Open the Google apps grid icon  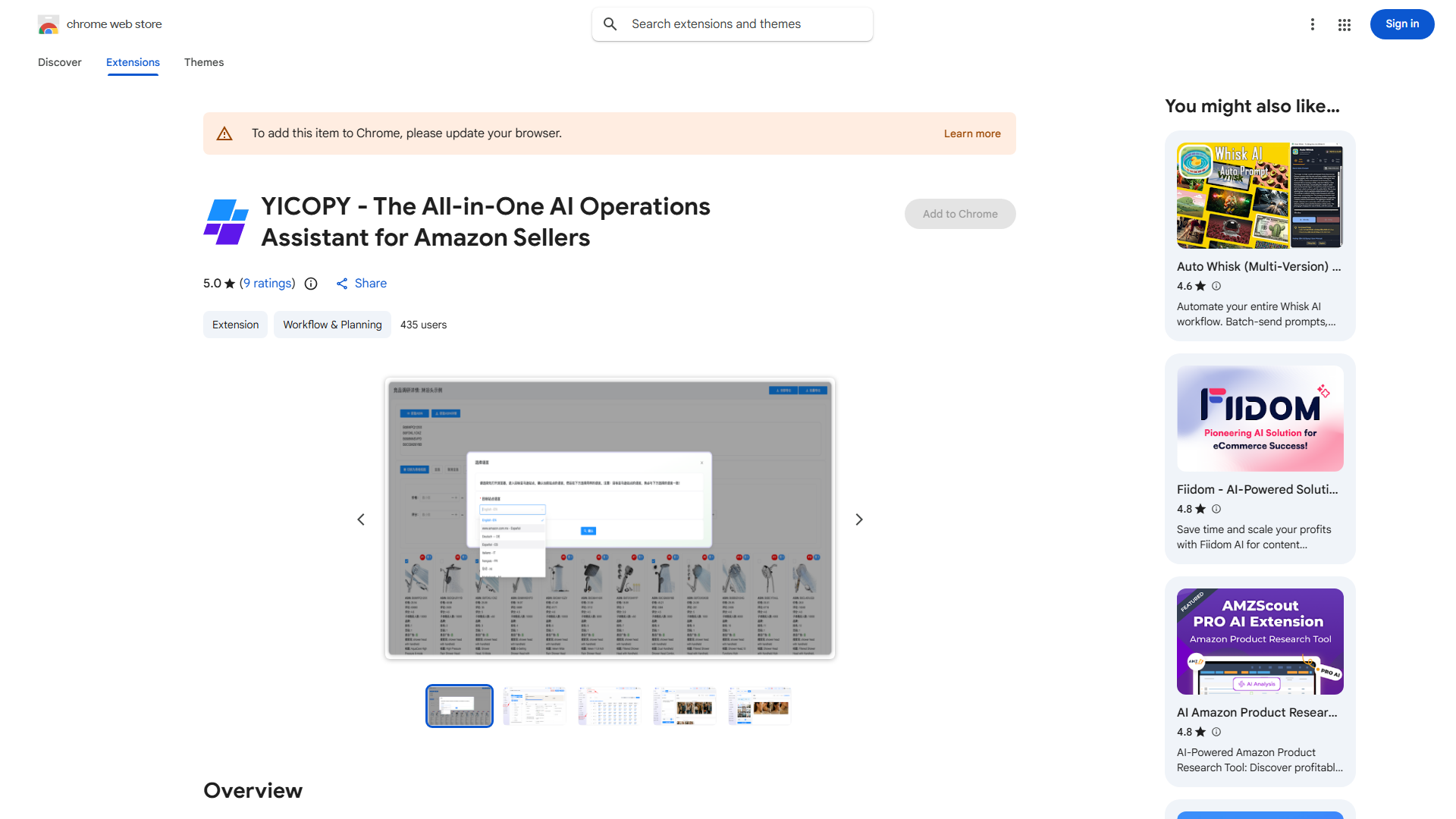coord(1345,25)
